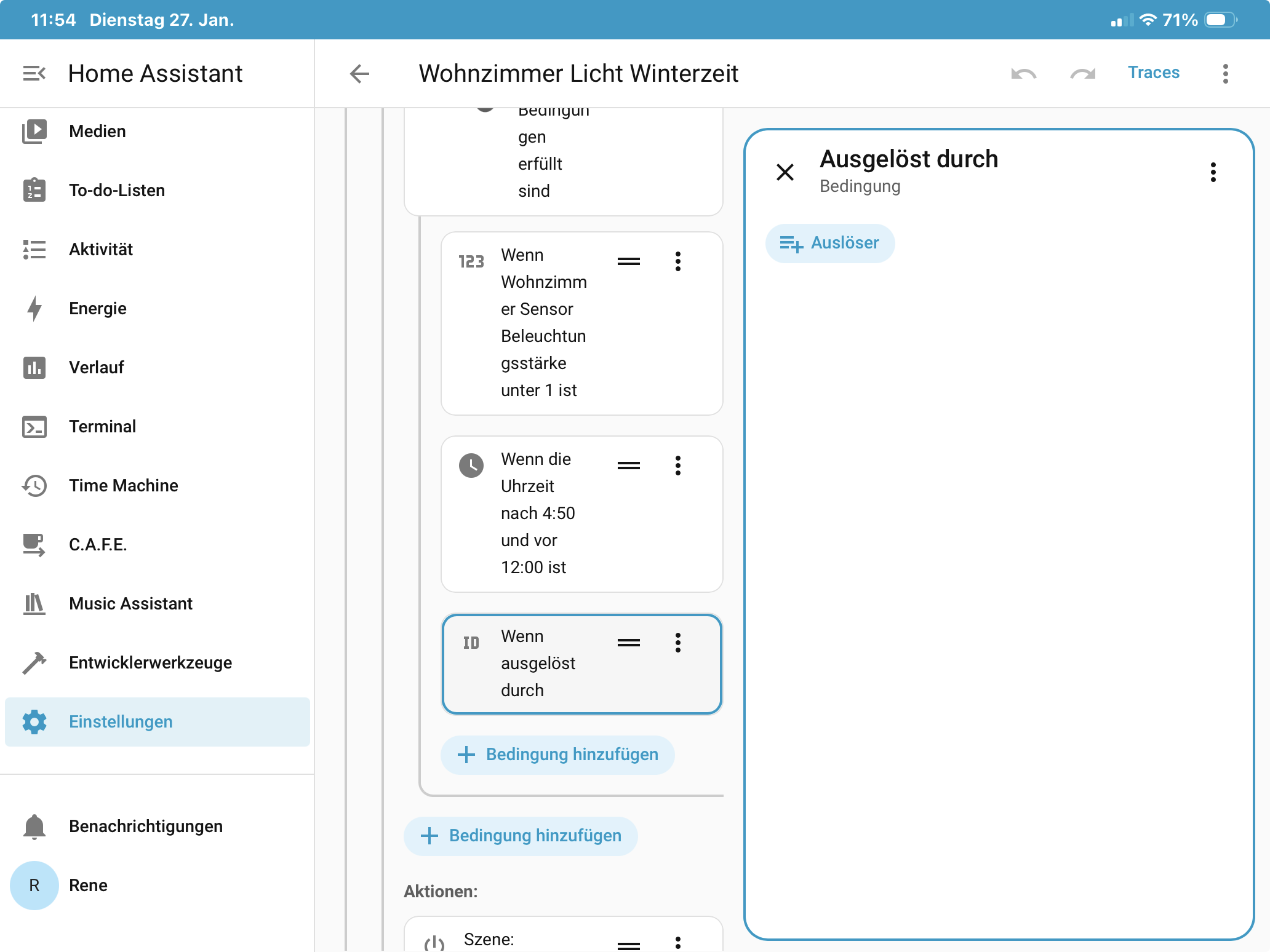The height and width of the screenshot is (952, 1270).
Task: Open the three-dot menu of the Uhrzeit condition
Action: click(677, 466)
